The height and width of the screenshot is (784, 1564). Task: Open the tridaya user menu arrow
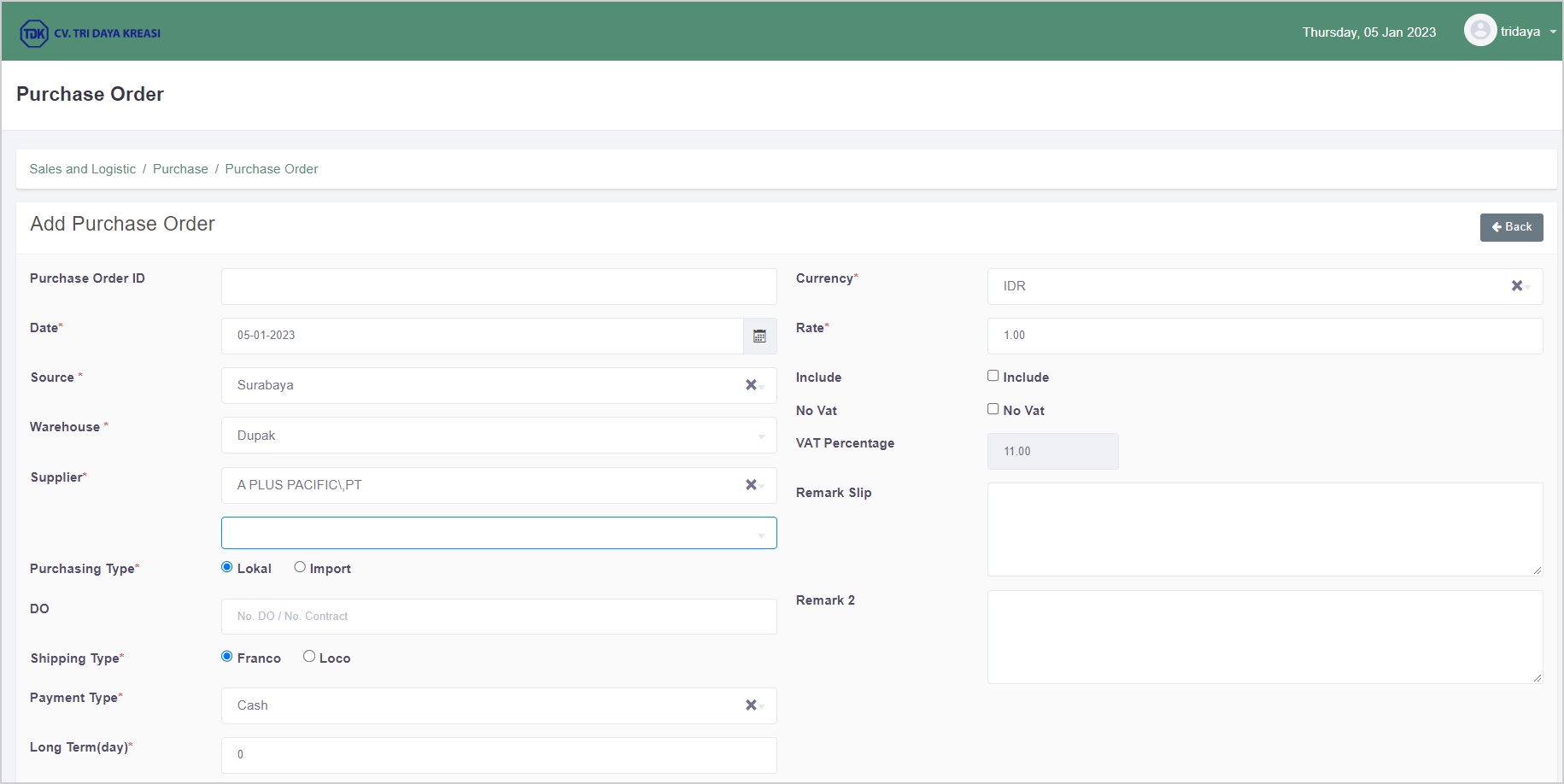tap(1553, 32)
